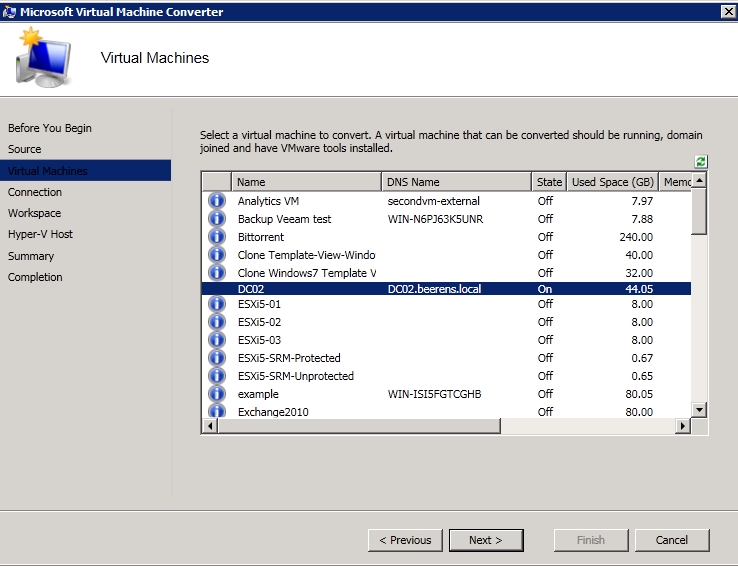Screen dimensions: 738x567
Task: Go to the Completion step
Action: tap(35, 277)
